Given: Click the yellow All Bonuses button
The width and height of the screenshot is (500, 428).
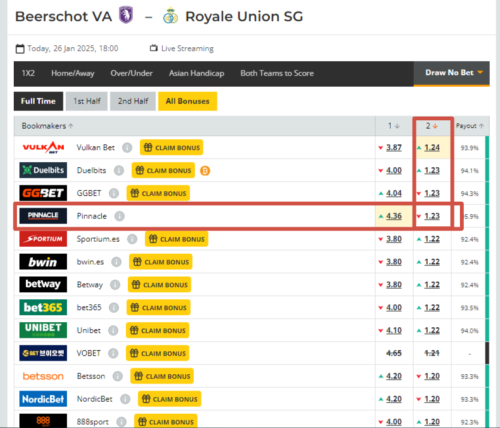Looking at the screenshot, I should [187, 101].
